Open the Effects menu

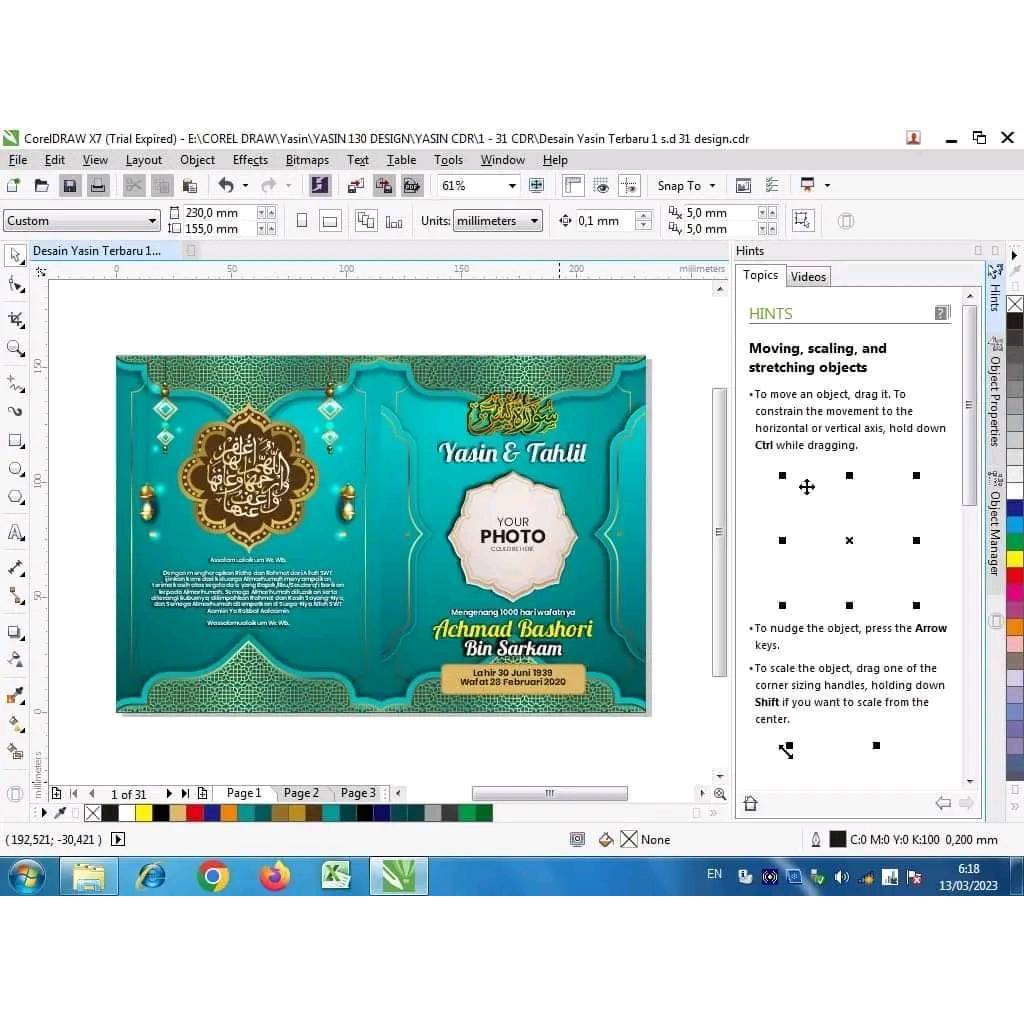pyautogui.click(x=250, y=160)
